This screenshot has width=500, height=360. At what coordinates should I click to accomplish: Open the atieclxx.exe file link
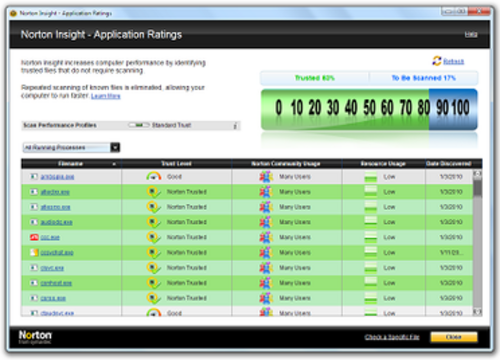coord(55,192)
